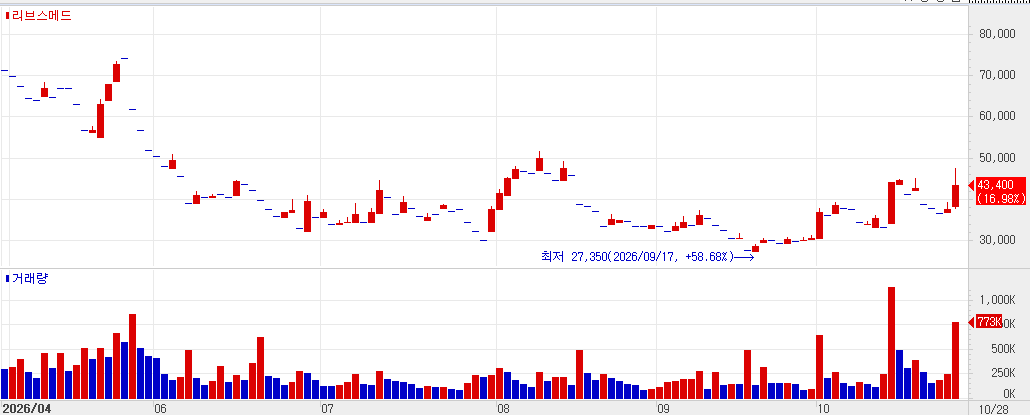Viewport: 1030px width, 415px height.
Task: Click the 773K current volume tag
Action: point(989,322)
